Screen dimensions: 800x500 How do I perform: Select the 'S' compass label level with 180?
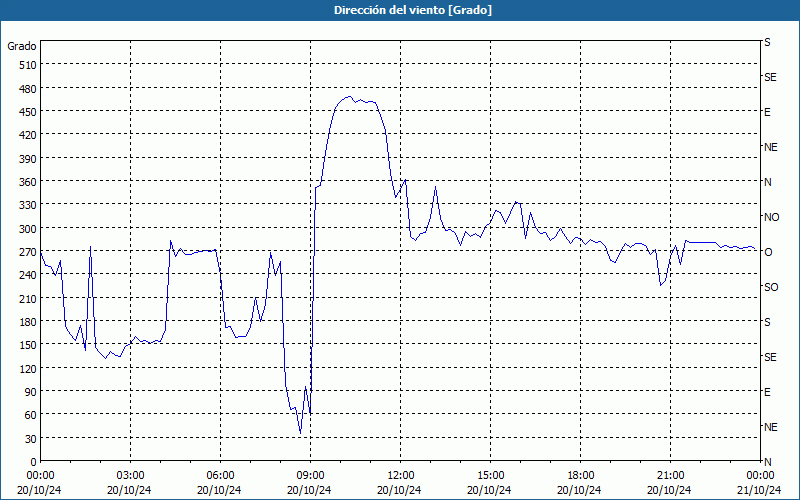coord(767,322)
